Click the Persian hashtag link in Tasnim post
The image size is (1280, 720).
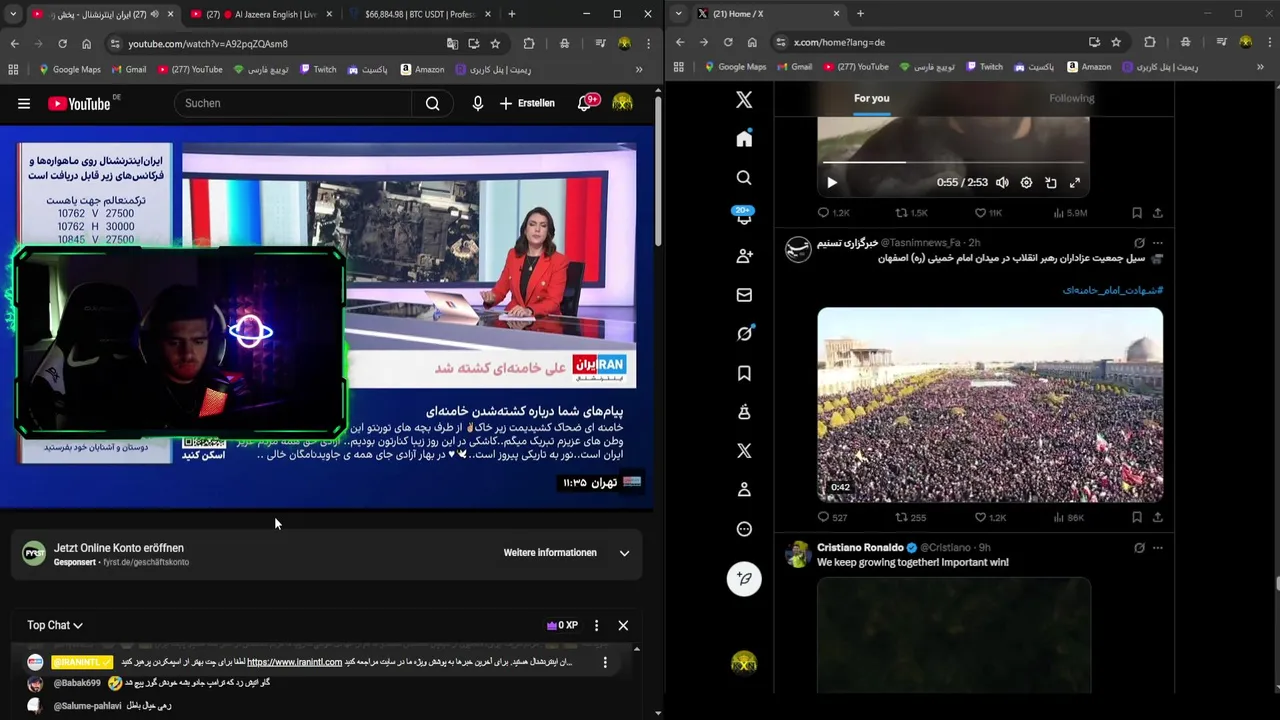(1113, 290)
